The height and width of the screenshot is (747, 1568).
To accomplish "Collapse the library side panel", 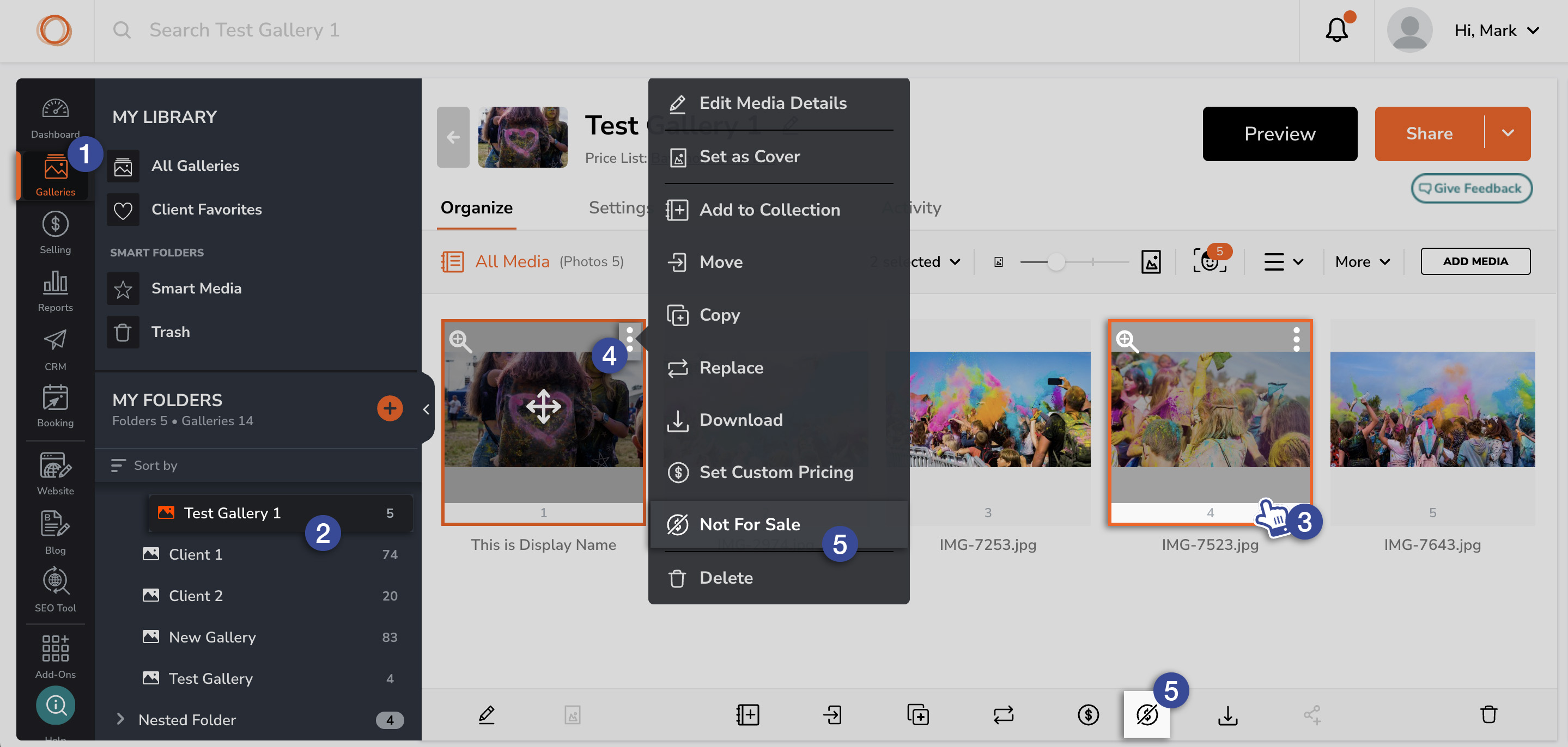I will click(x=426, y=409).
